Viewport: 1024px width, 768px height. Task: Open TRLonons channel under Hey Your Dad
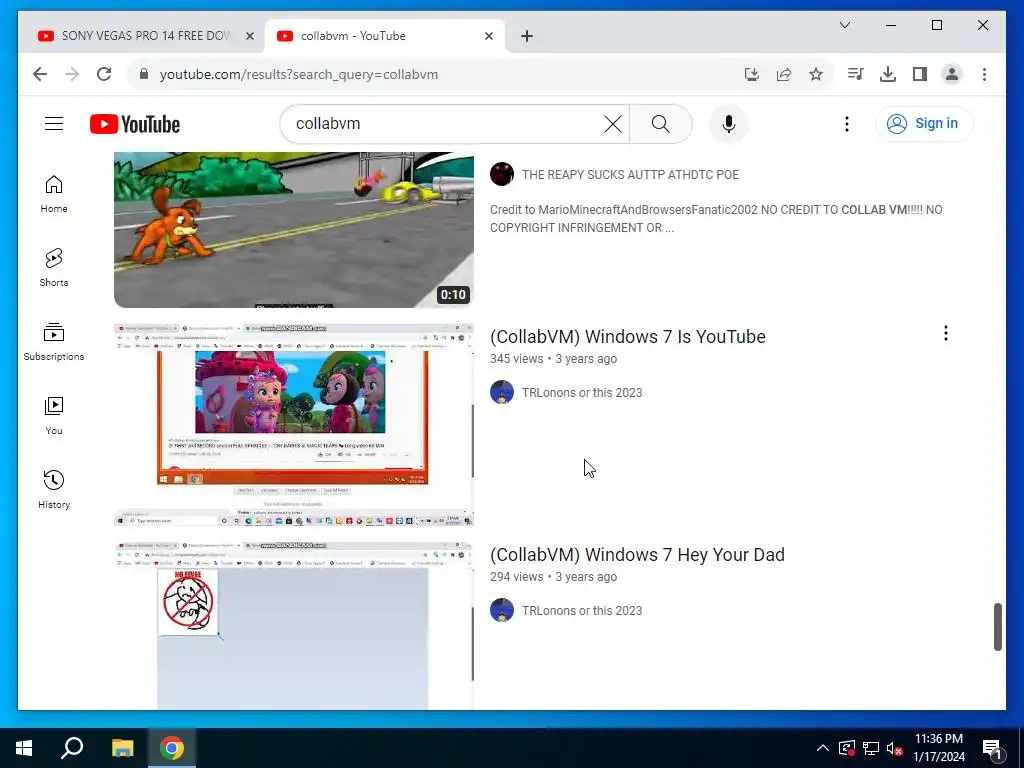[x=582, y=611]
